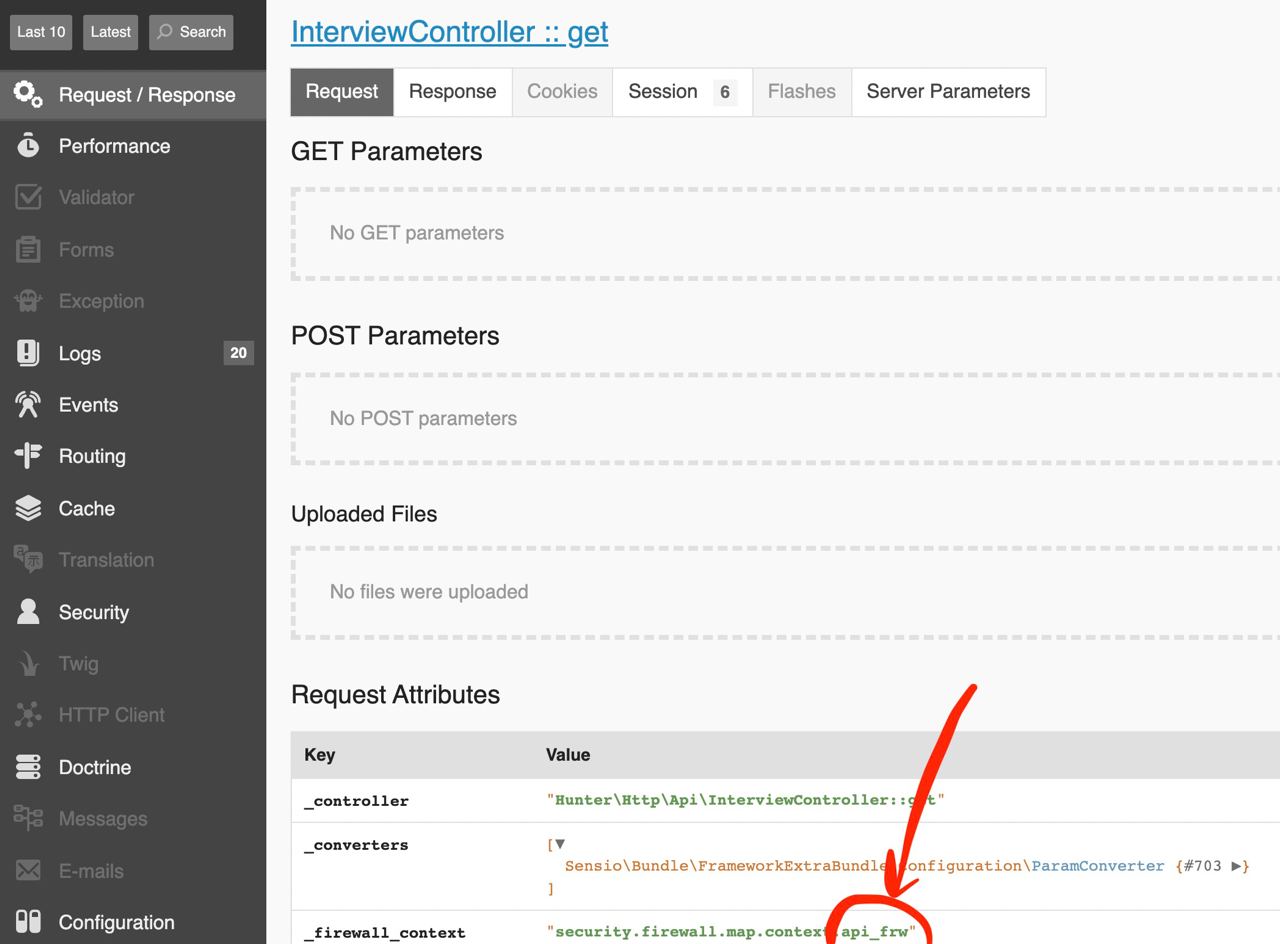Click the Session count badge 6
Screen dimensions: 1280x944
(725, 93)
